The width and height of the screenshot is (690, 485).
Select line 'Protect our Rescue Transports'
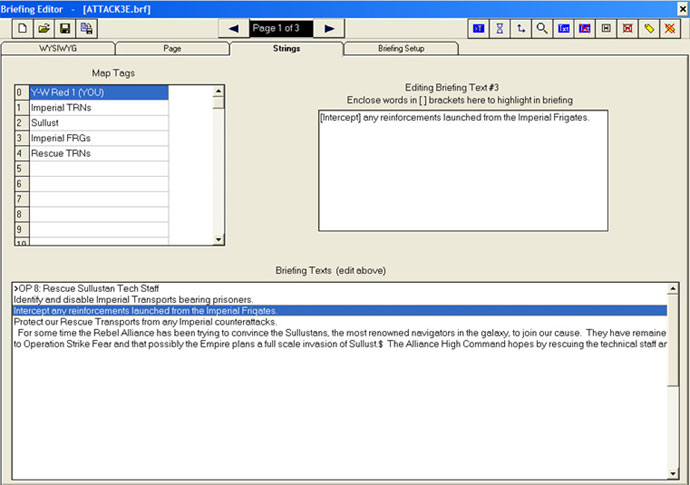click(x=340, y=322)
